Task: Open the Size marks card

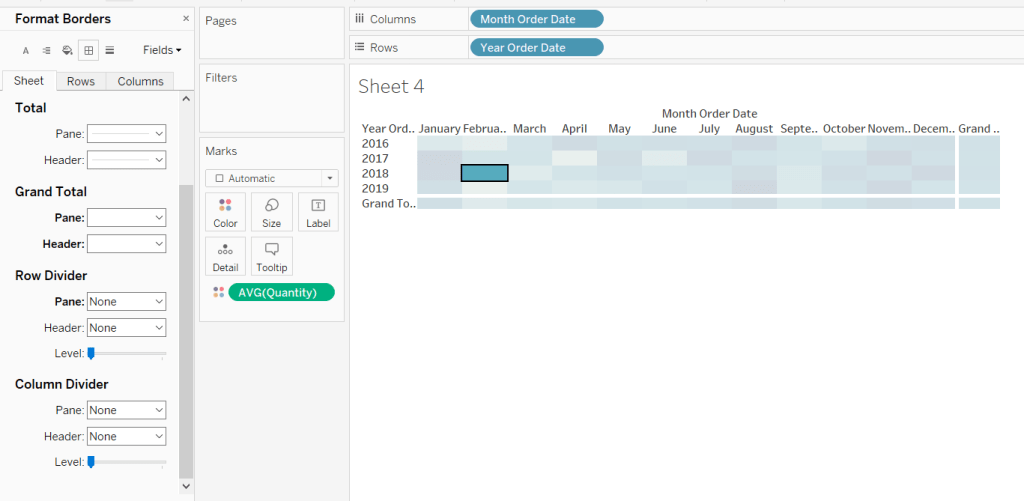Action: coord(272,212)
